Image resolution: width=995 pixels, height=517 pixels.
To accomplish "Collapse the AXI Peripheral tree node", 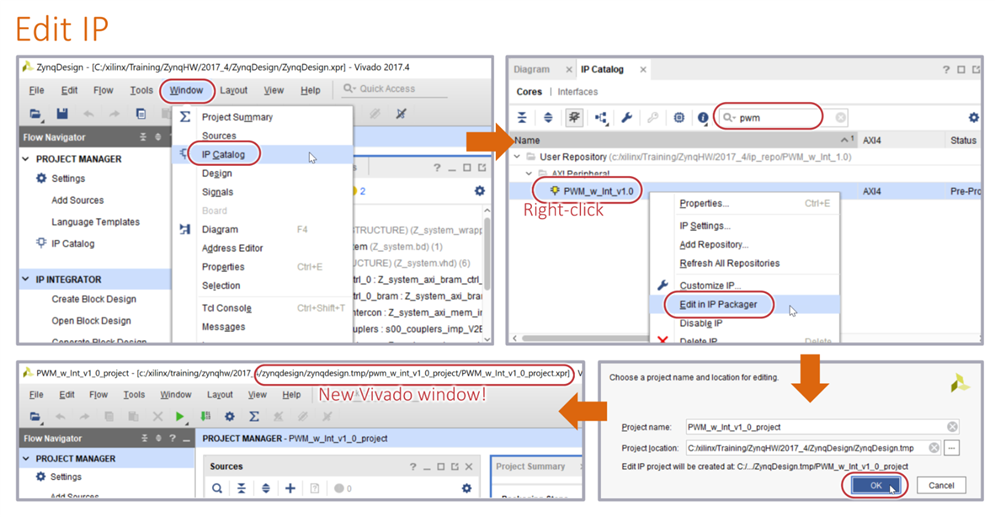I will click(x=529, y=173).
